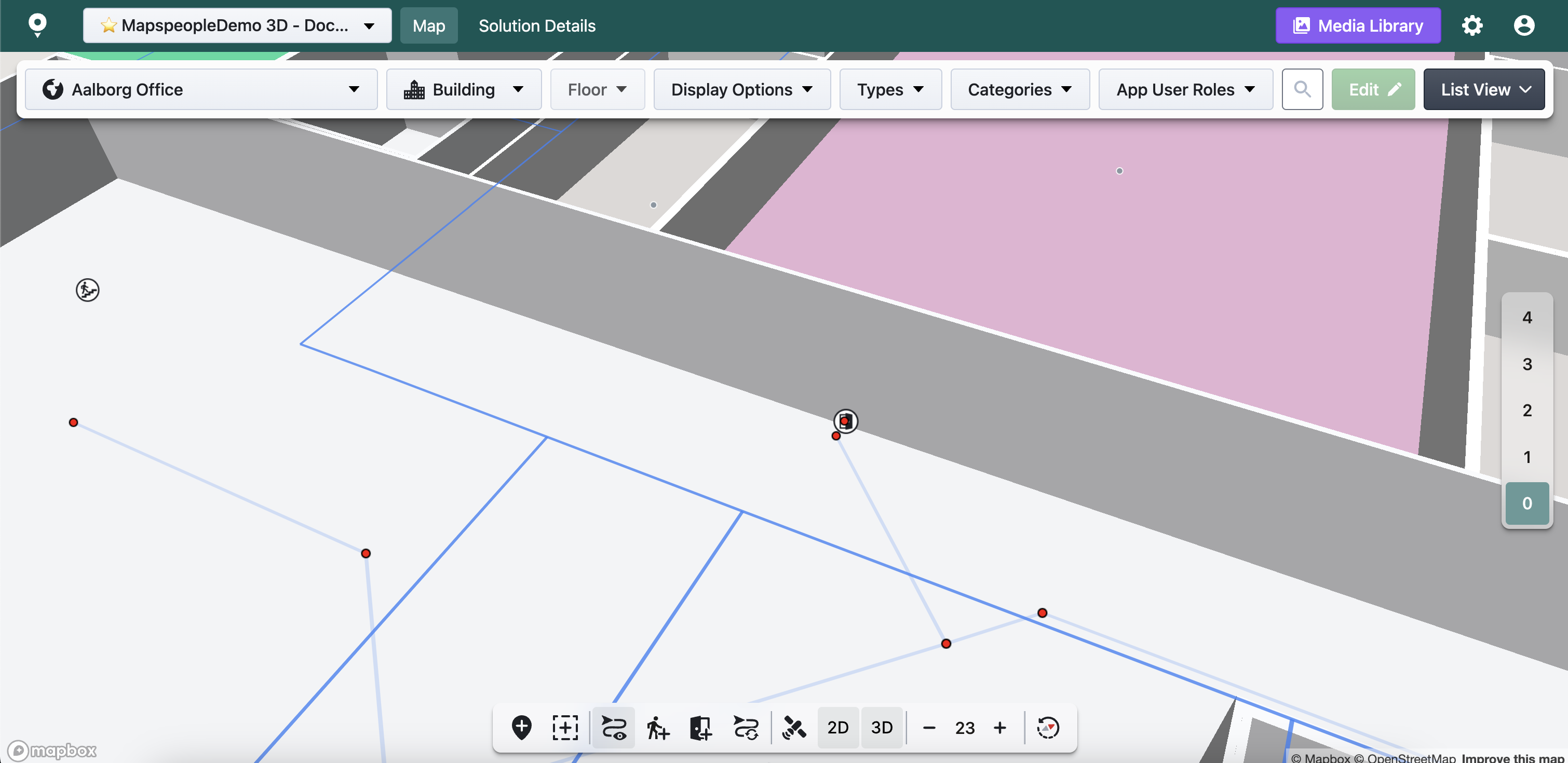Image resolution: width=1568 pixels, height=763 pixels.
Task: Reset the map compass bearing
Action: [1048, 727]
